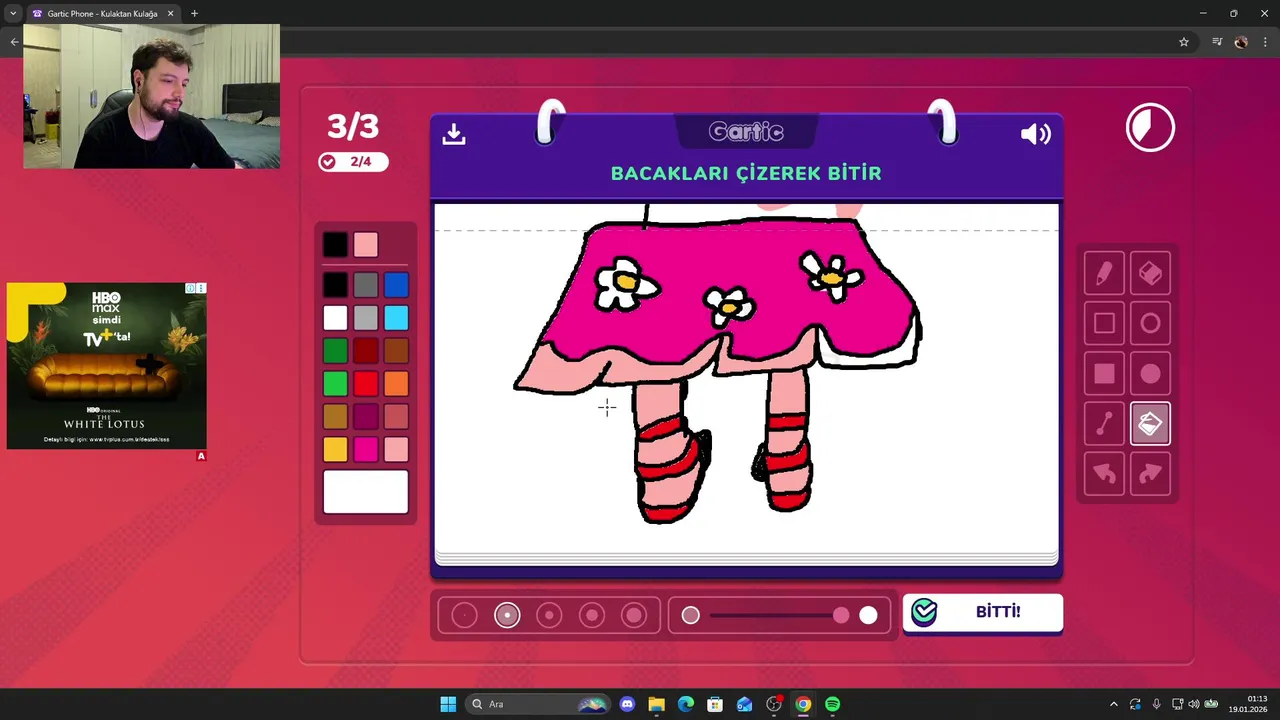Bookmark this page with the star icon
Viewport: 1280px width, 720px height.
[1184, 42]
